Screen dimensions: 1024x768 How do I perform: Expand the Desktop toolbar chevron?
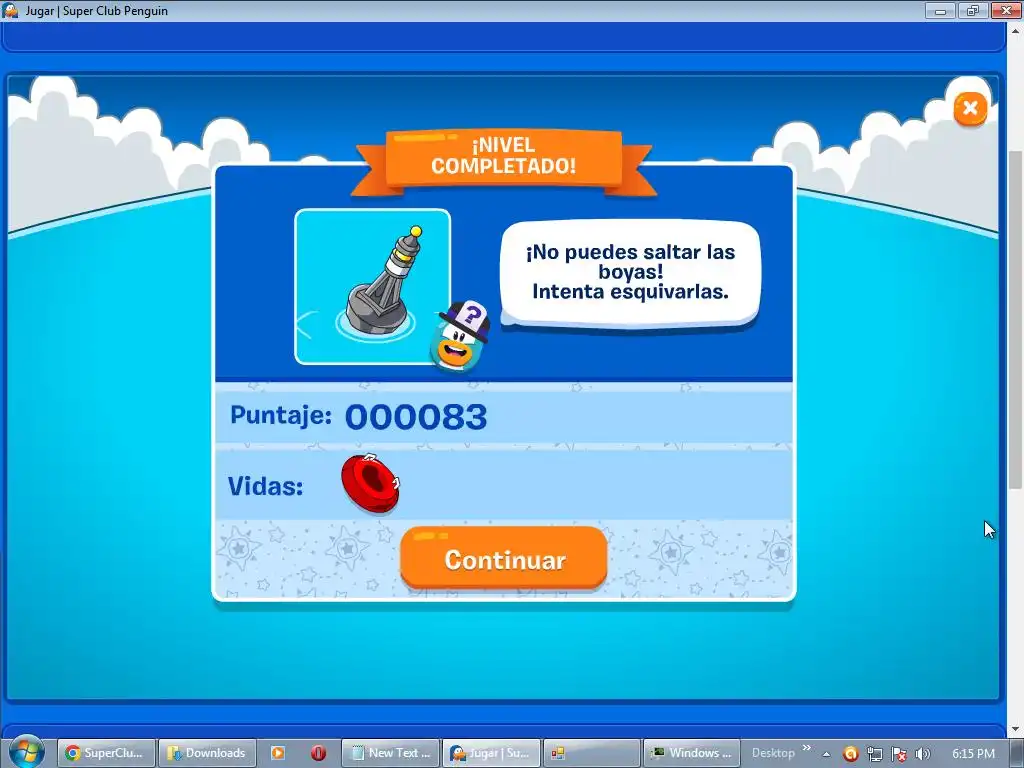pyautogui.click(x=807, y=748)
